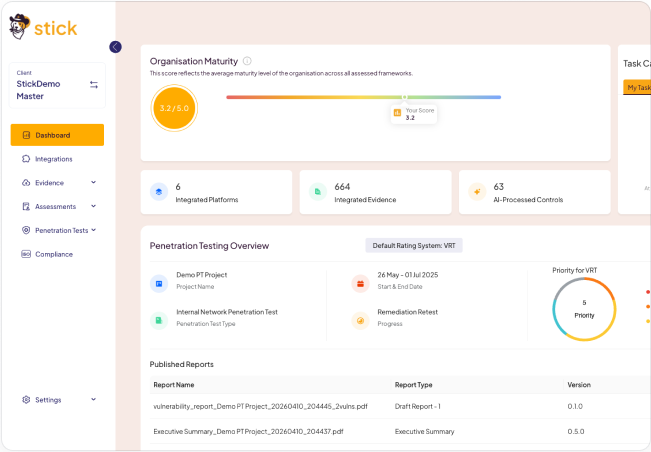Open the vulnerability_report_Demo PT Project pdf row

click(x=400, y=406)
